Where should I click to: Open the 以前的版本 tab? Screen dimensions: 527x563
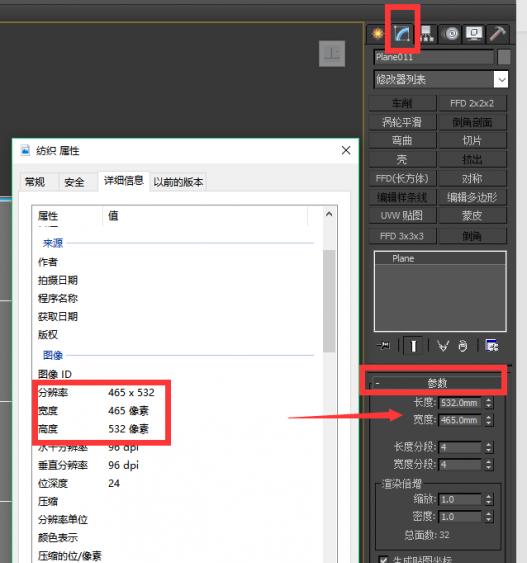coord(178,182)
